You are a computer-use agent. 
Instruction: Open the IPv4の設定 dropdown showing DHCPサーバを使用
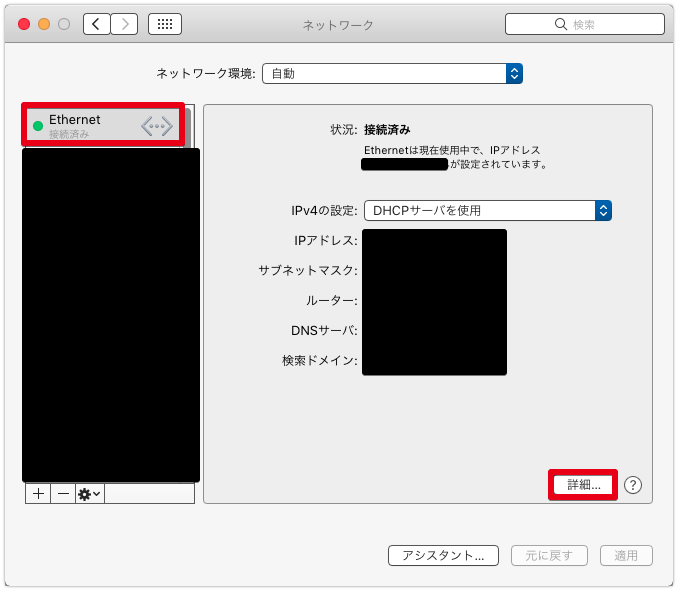point(488,211)
